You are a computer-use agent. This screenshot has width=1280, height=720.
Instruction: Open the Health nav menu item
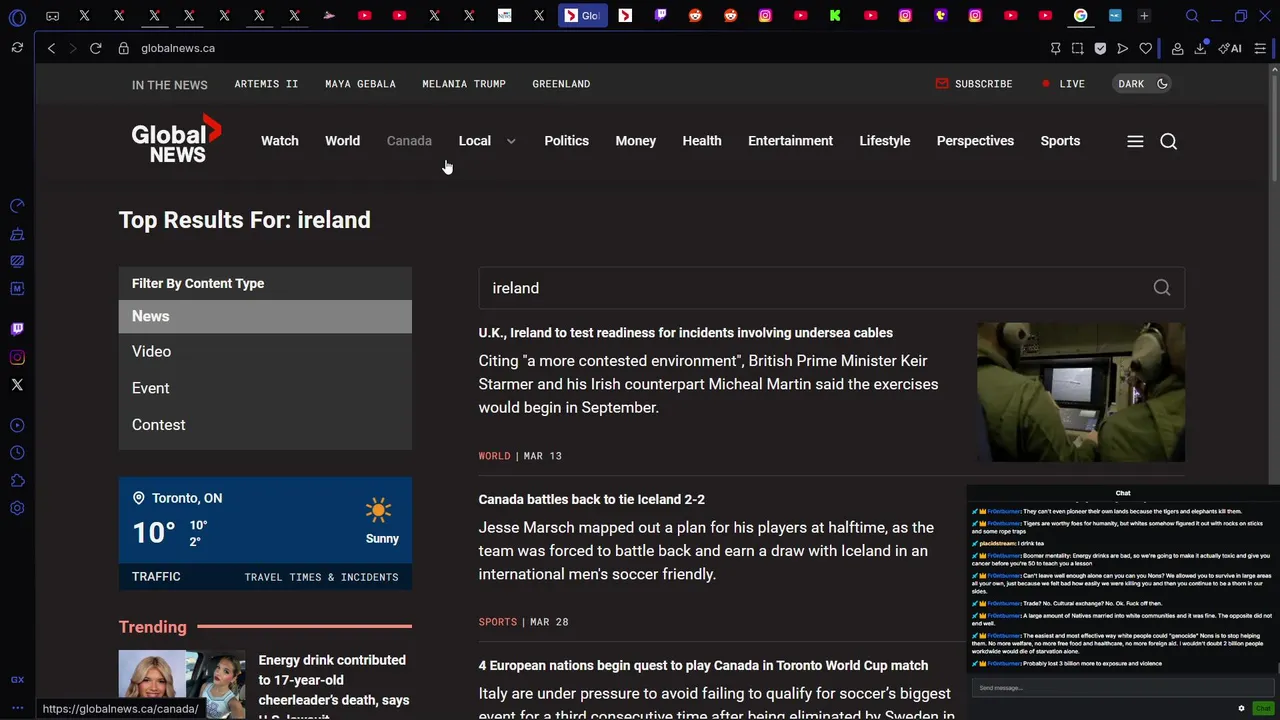click(x=702, y=141)
